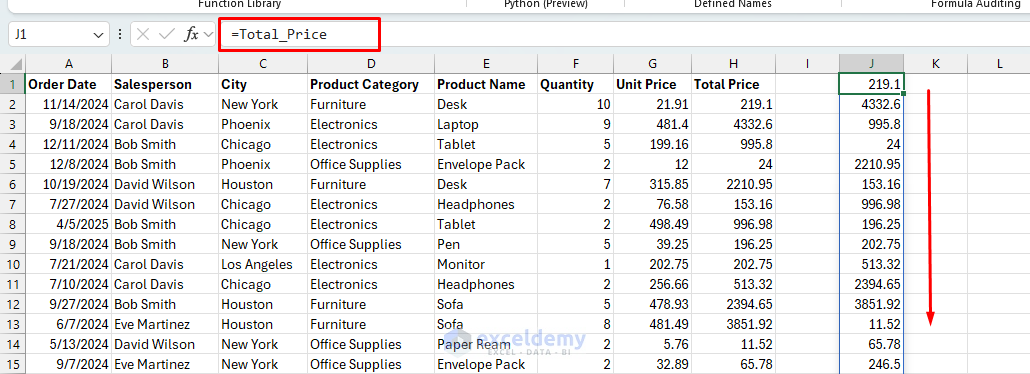
Task: Click the Insert Function fx icon
Action: pos(191,35)
